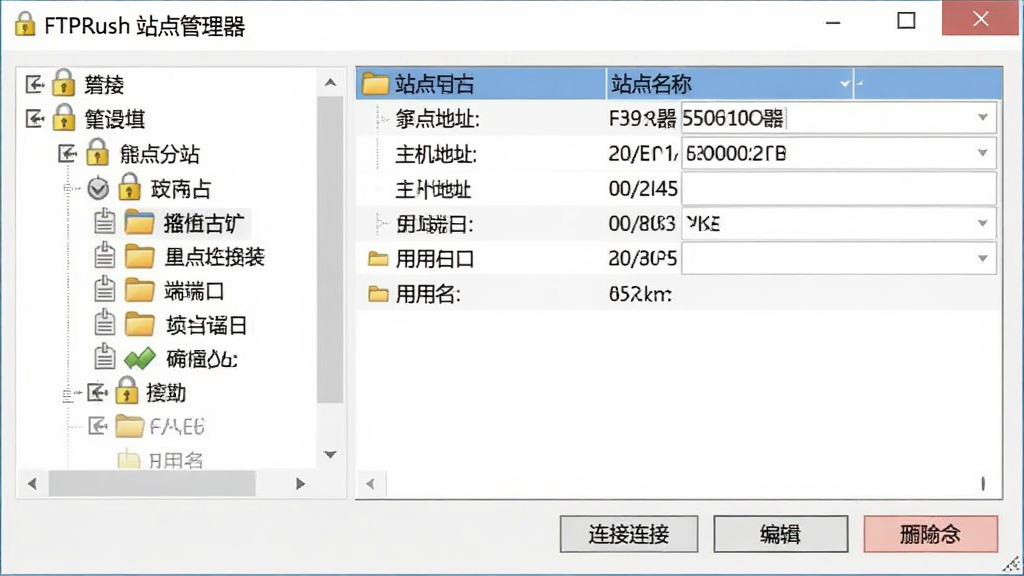Click the lock icon beside 能点分站
The image size is (1024, 576).
click(x=97, y=153)
